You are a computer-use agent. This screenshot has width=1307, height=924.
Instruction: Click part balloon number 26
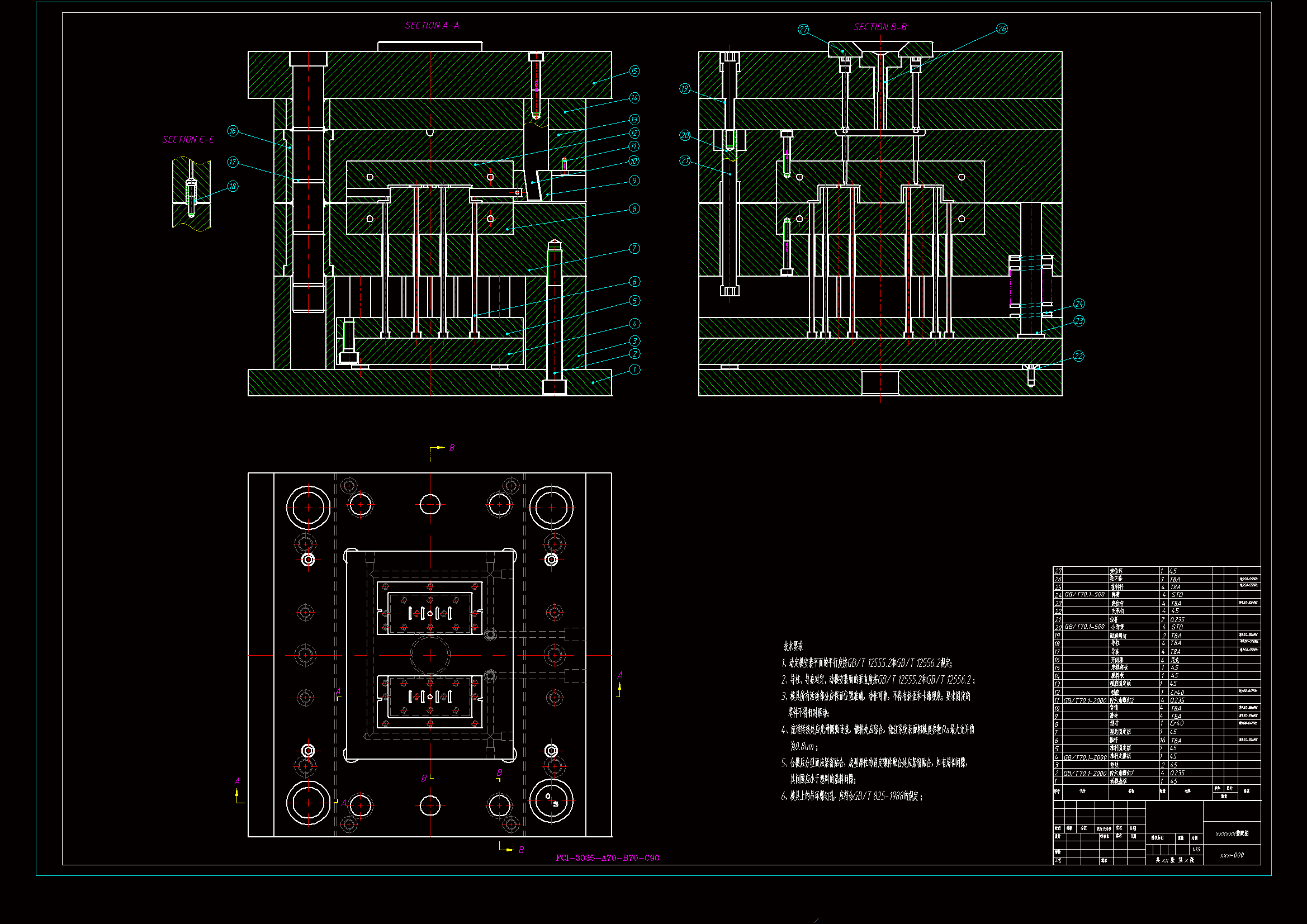click(x=1002, y=29)
